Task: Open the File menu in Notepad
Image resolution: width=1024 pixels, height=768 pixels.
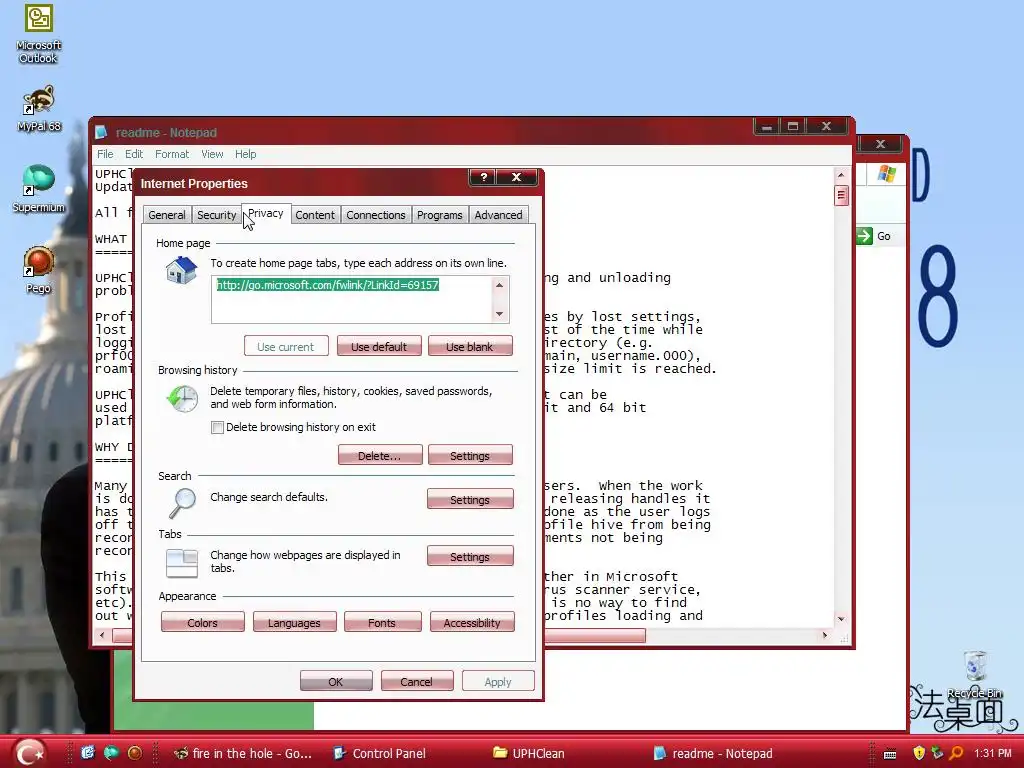Action: point(105,154)
